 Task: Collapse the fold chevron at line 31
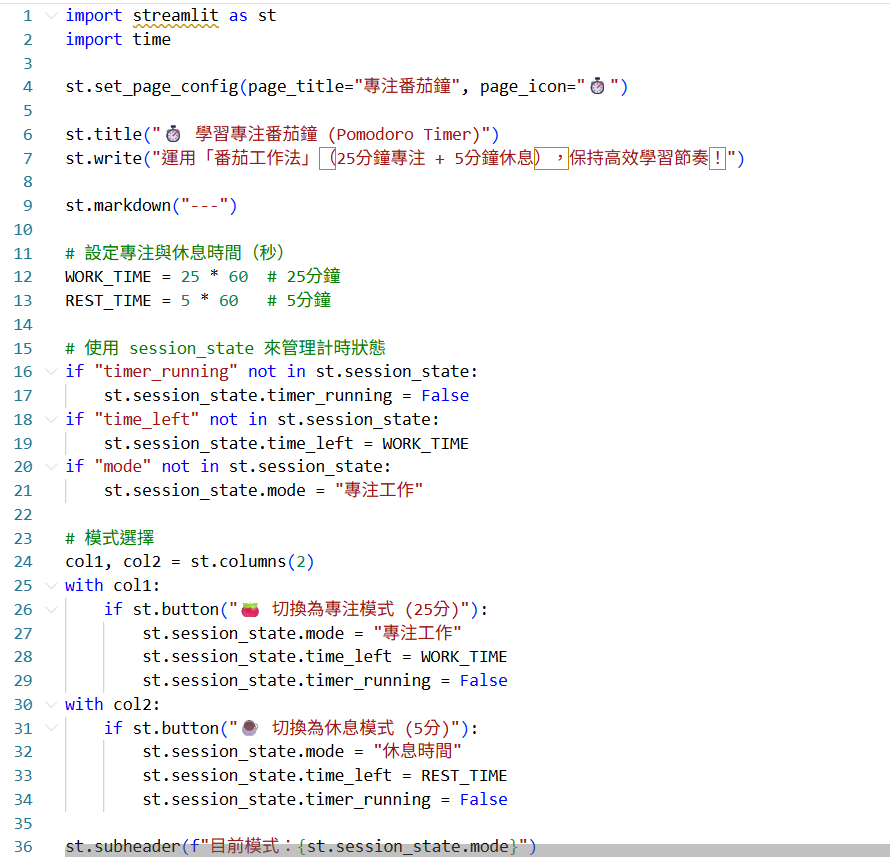(x=51, y=728)
